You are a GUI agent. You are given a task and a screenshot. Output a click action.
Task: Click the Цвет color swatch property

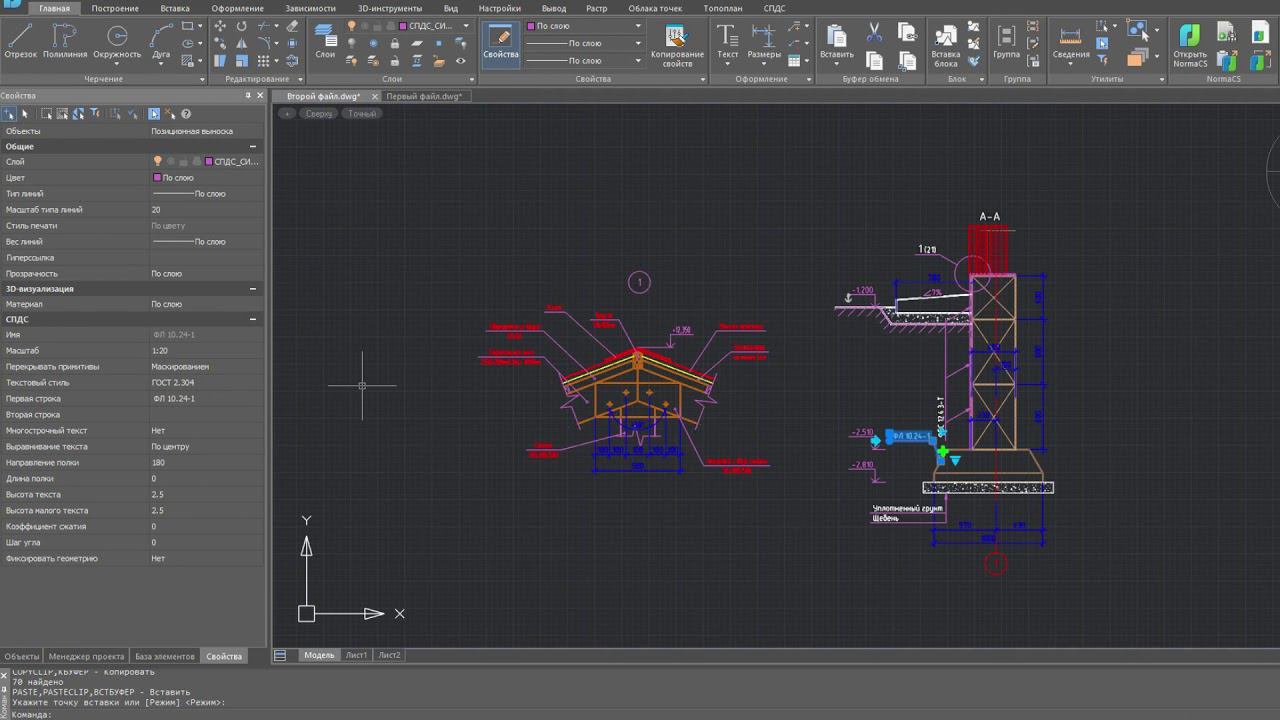tap(157, 178)
